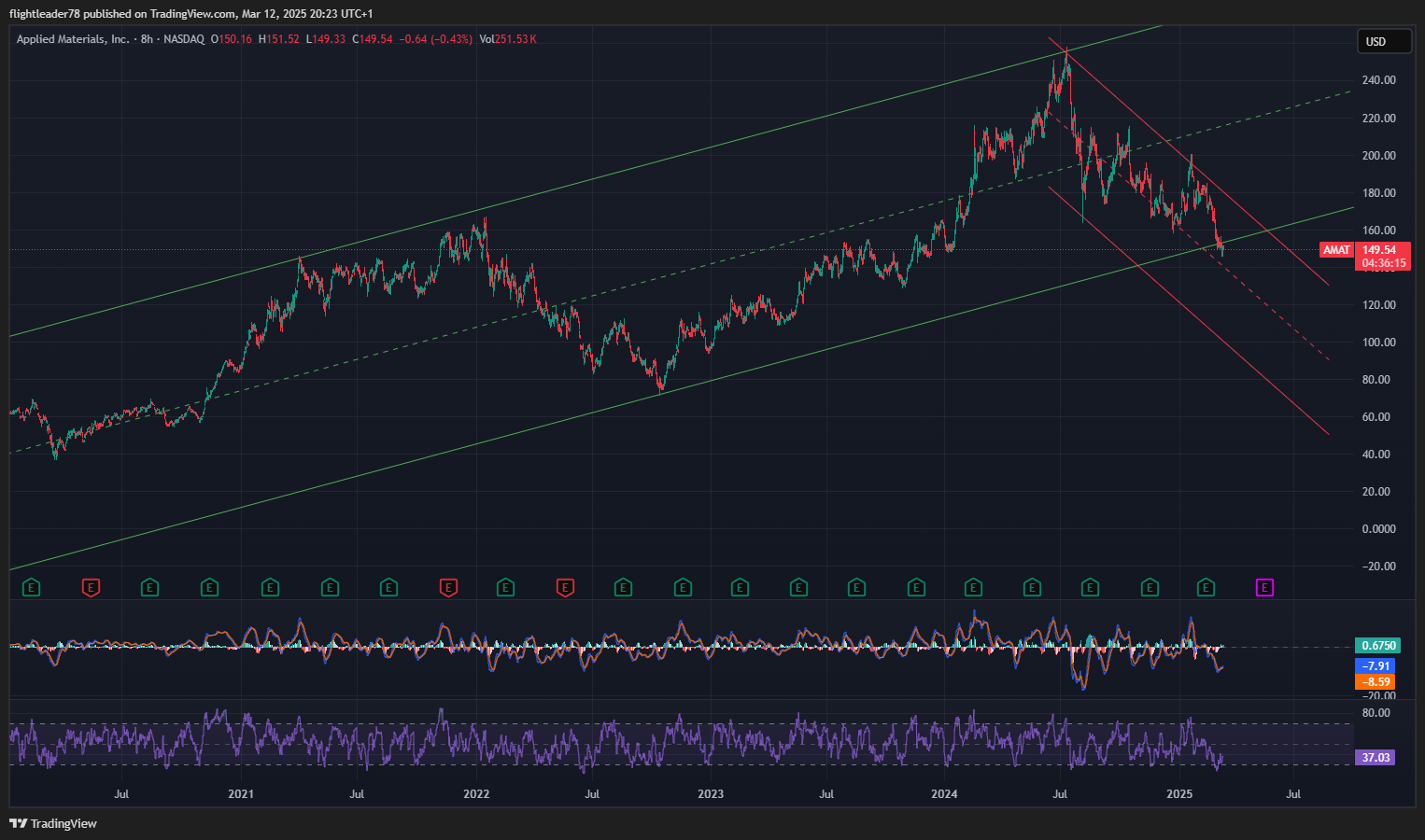Open the green earnings marker for May 2023
Screen dimensions: 1425x840
click(x=798, y=587)
